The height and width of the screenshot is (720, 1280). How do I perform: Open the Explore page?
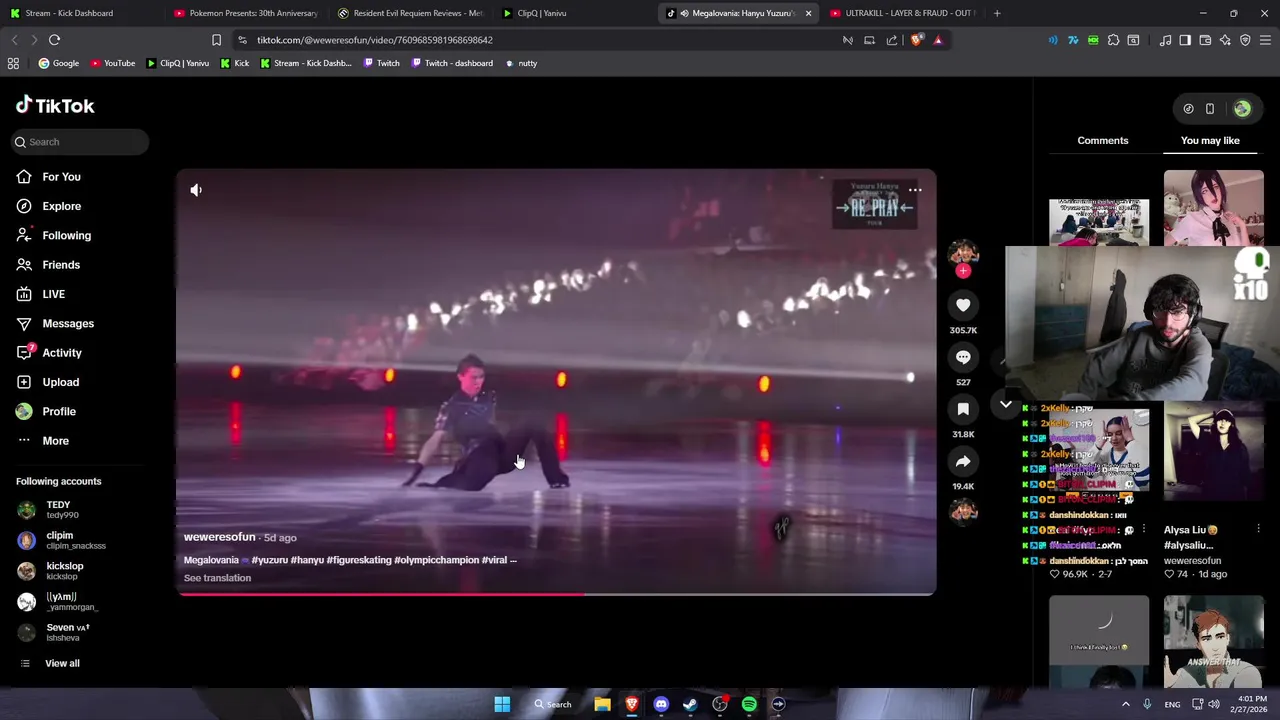click(48, 206)
